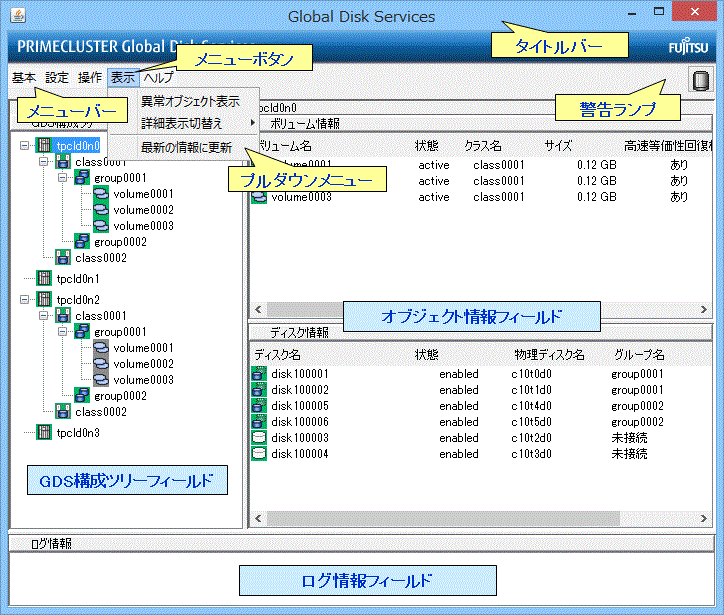Viewport: 724px width, 615px height.
Task: Click volume info horizontal scrollbar thumb
Action: (x=305, y=309)
